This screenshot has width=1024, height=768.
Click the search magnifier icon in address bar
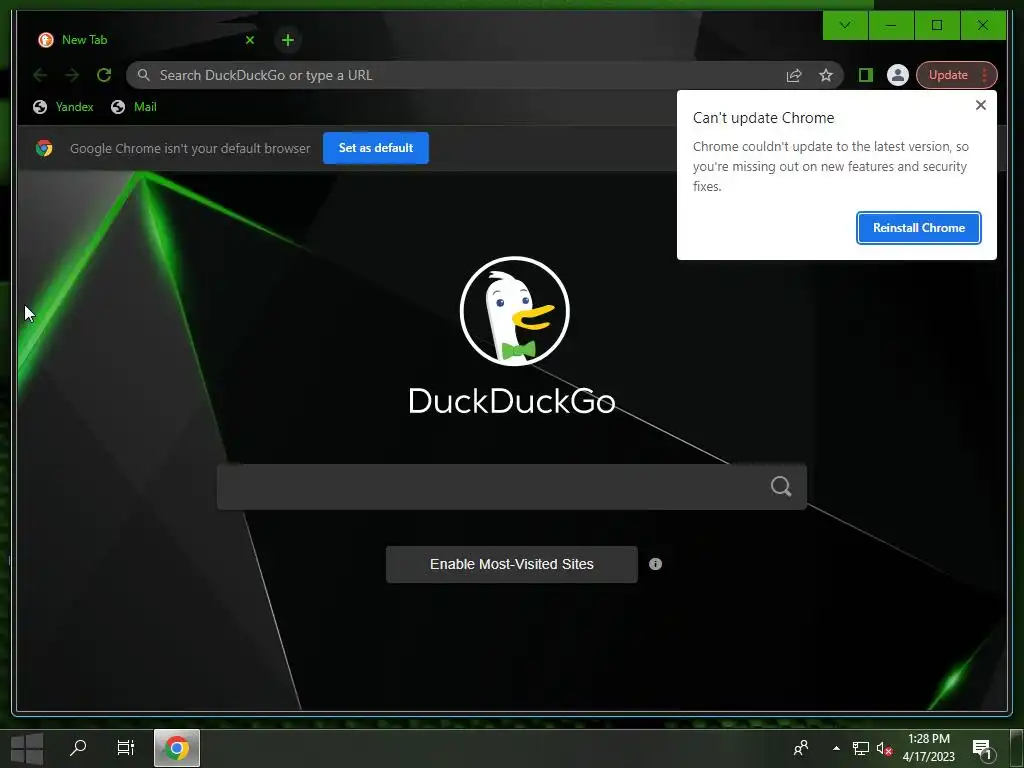point(144,74)
